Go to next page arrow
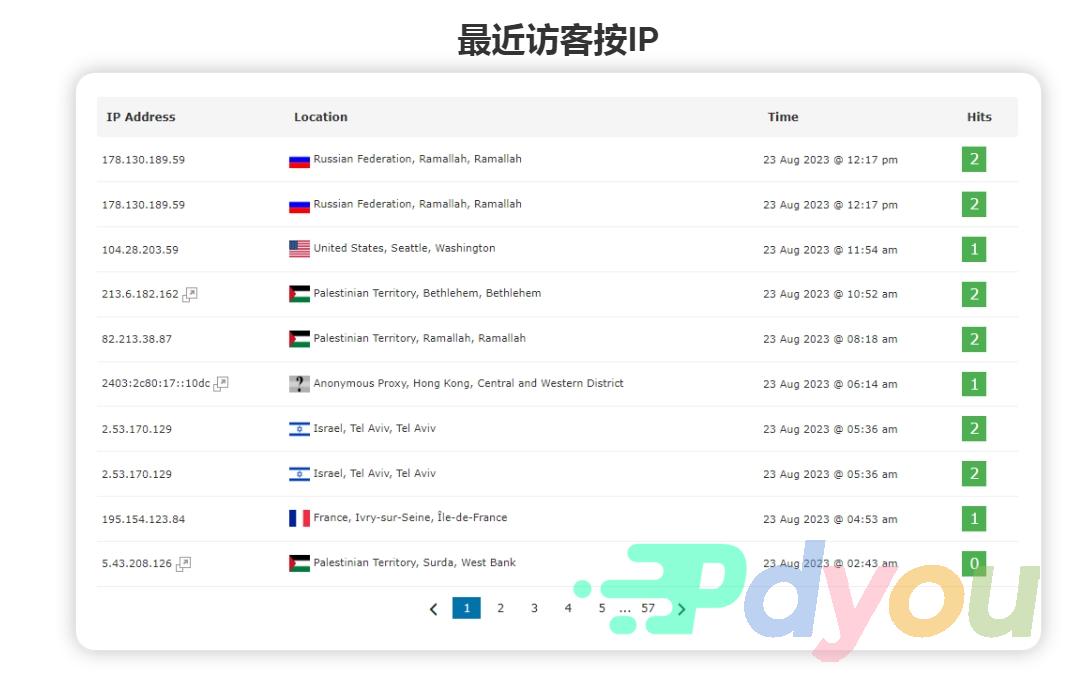Image resolution: width=1074 pixels, height=679 pixels. tap(682, 608)
